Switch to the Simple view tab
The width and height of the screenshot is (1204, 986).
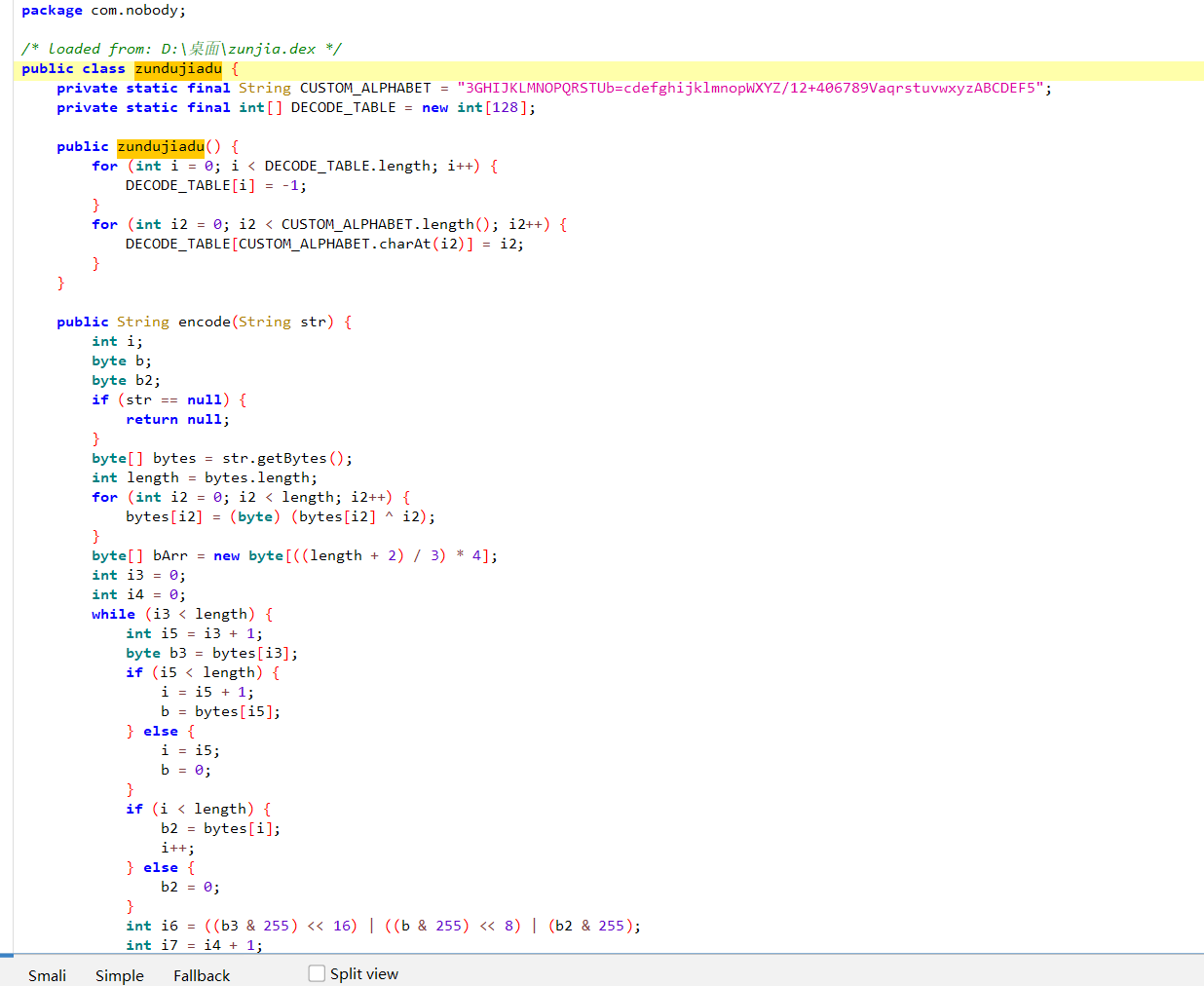(119, 974)
